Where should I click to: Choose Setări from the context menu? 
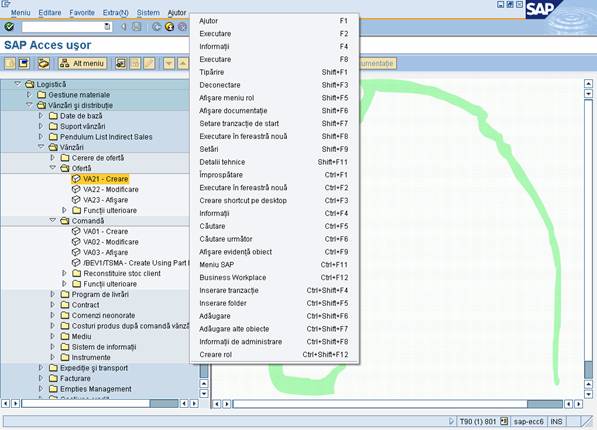tap(274, 149)
